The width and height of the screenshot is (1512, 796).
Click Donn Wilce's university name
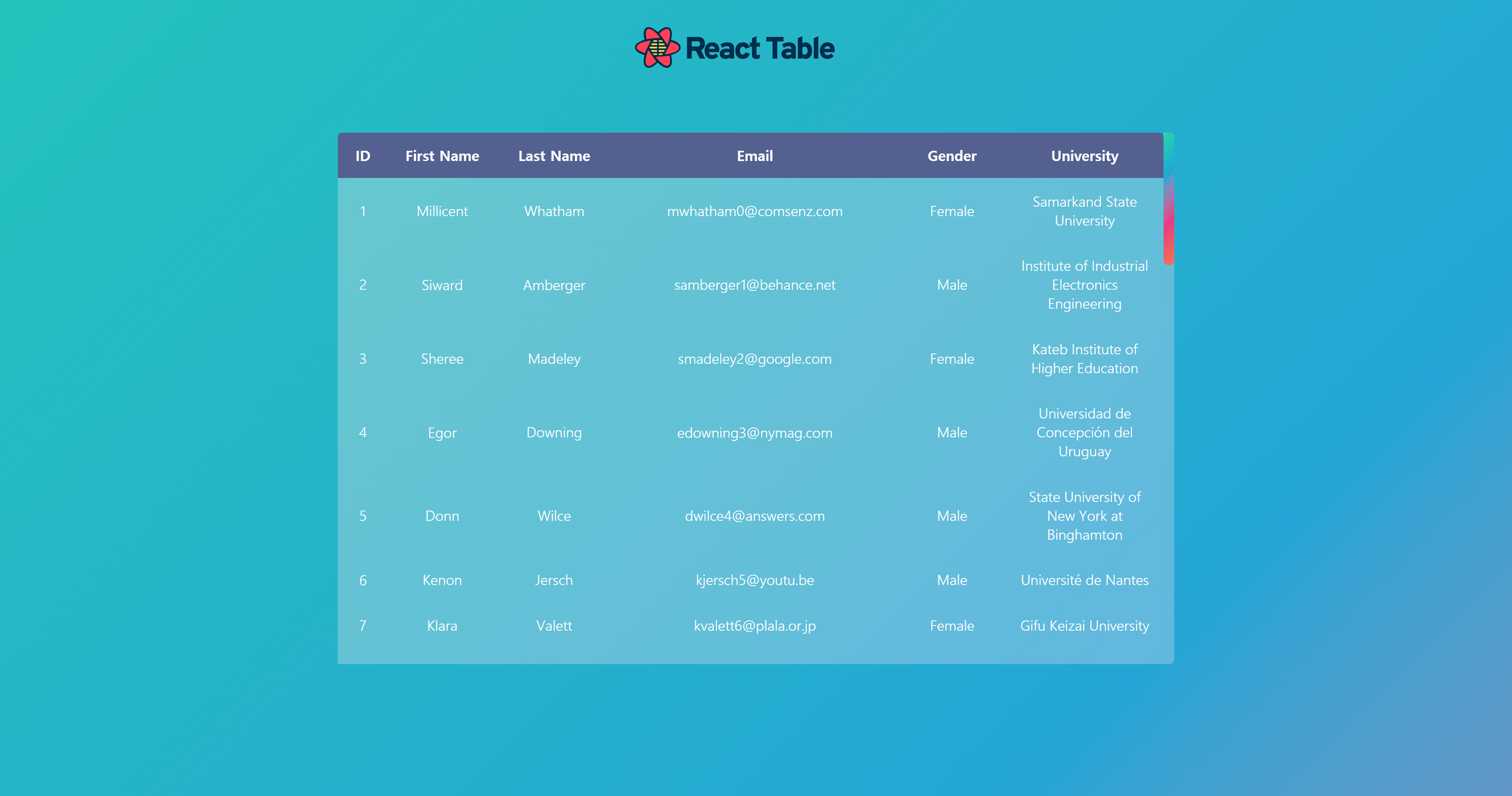(1084, 516)
